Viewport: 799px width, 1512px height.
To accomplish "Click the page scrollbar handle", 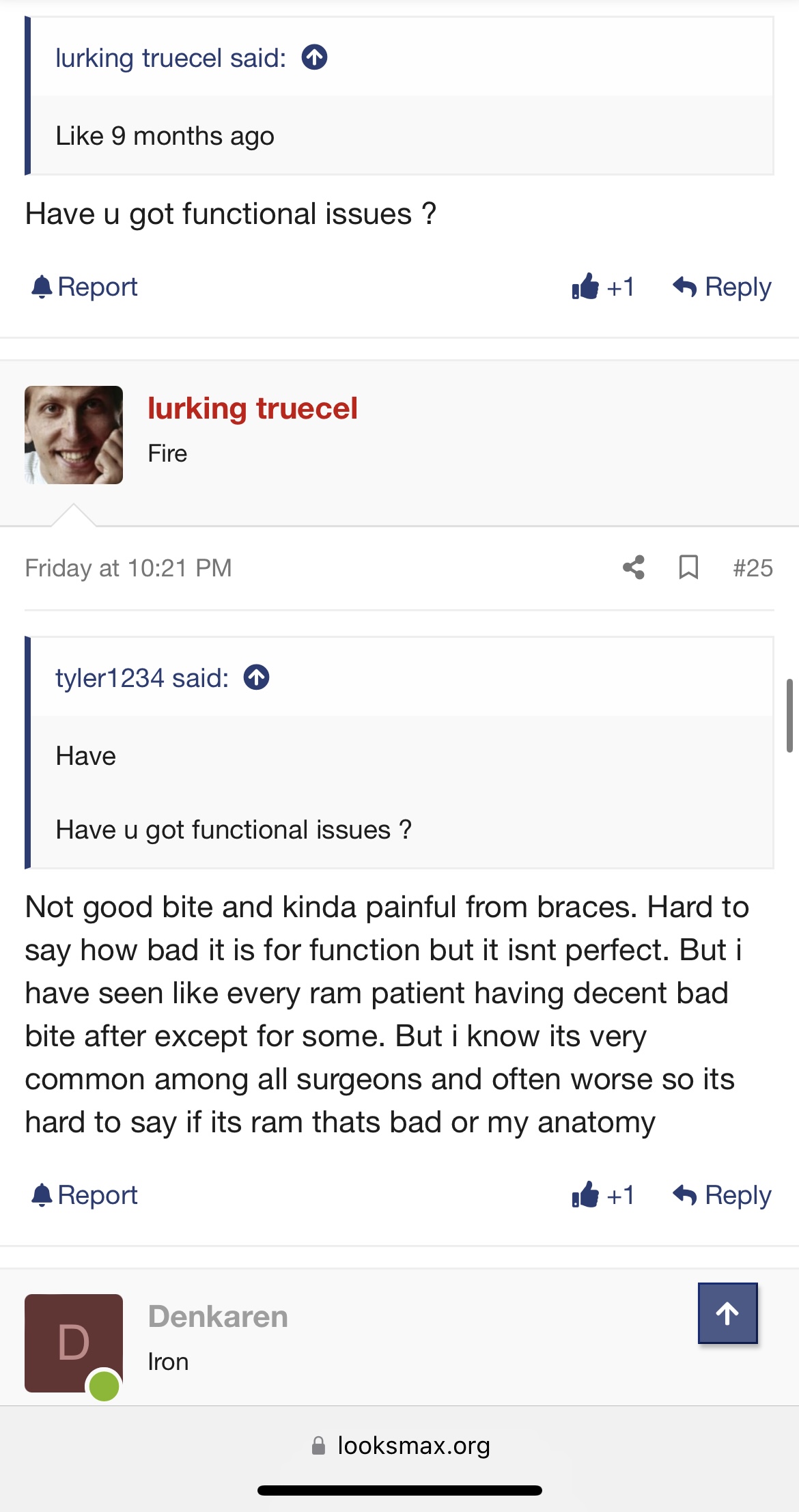I will [x=789, y=715].
